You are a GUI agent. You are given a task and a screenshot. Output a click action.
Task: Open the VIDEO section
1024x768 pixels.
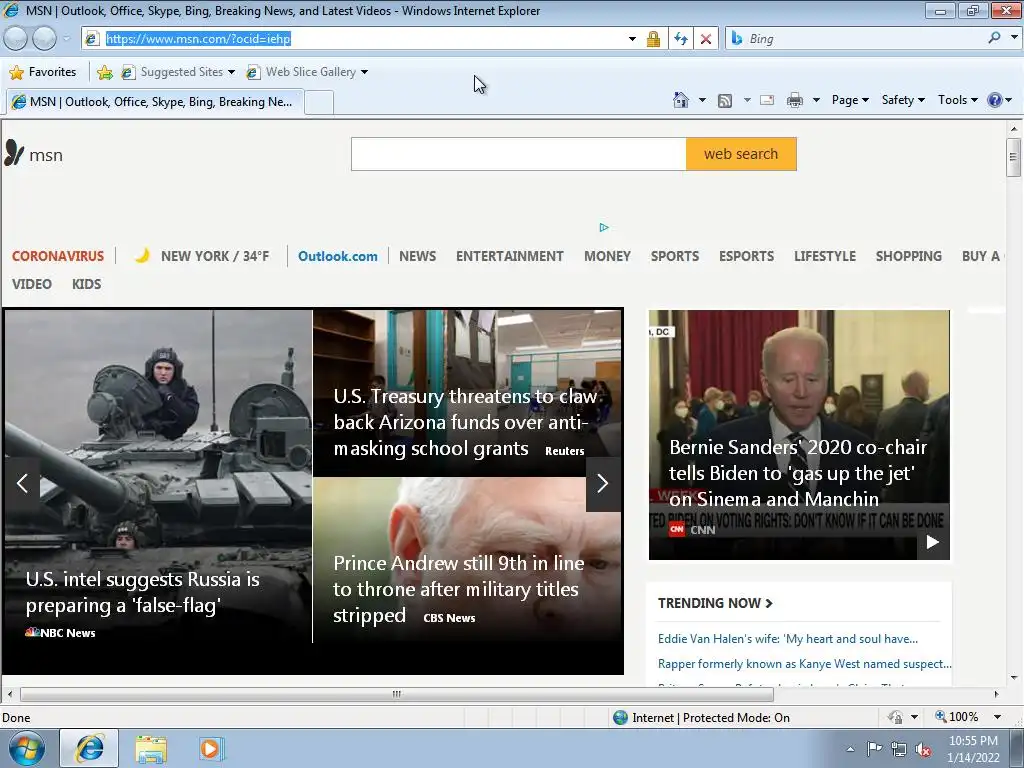click(x=31, y=284)
